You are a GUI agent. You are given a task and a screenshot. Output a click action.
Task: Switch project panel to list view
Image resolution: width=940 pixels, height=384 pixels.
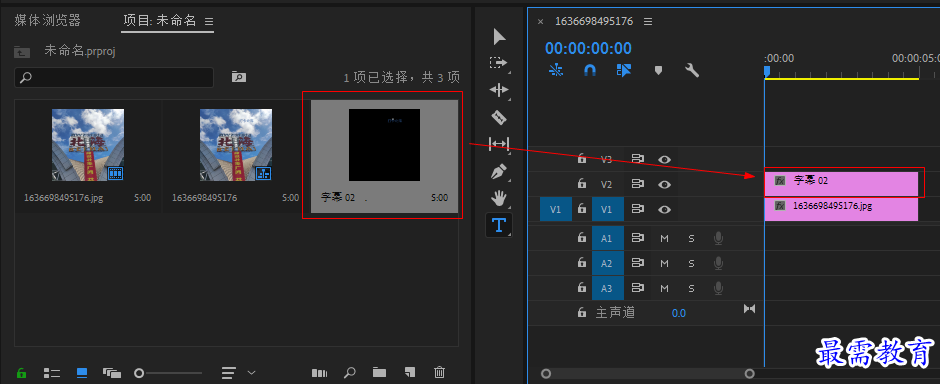coord(52,373)
